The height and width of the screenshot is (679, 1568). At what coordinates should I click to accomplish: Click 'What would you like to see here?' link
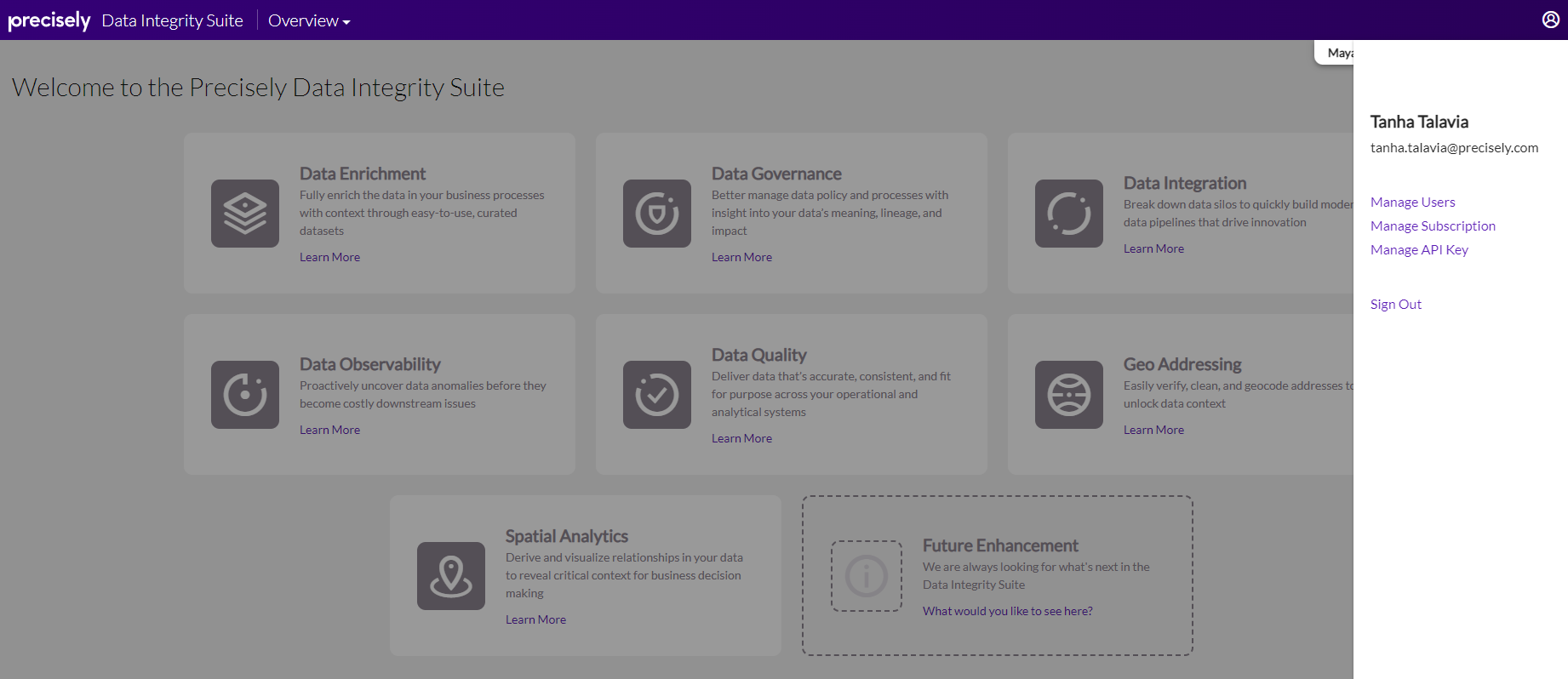point(1007,611)
